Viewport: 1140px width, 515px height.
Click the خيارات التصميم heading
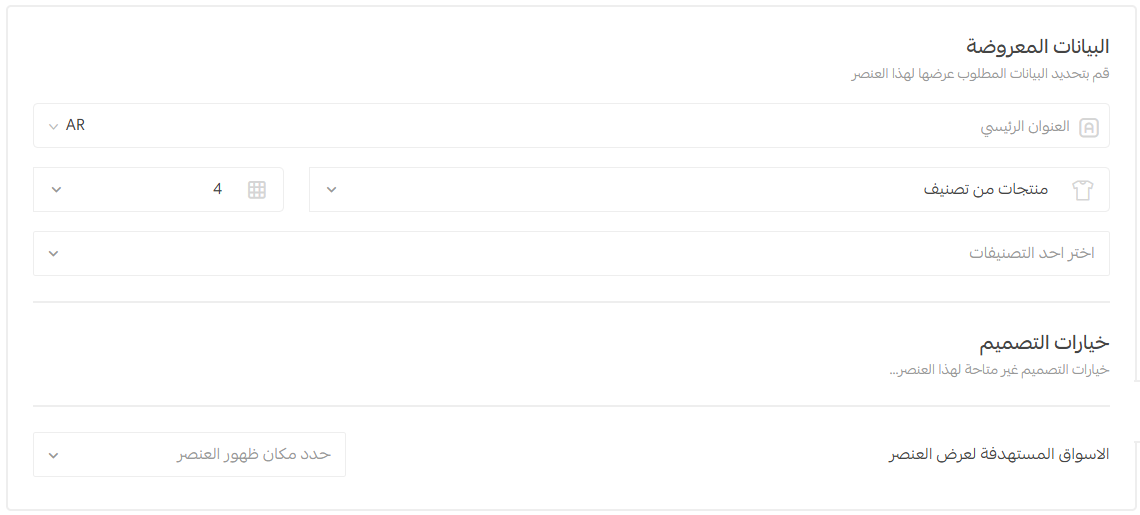tap(1044, 343)
